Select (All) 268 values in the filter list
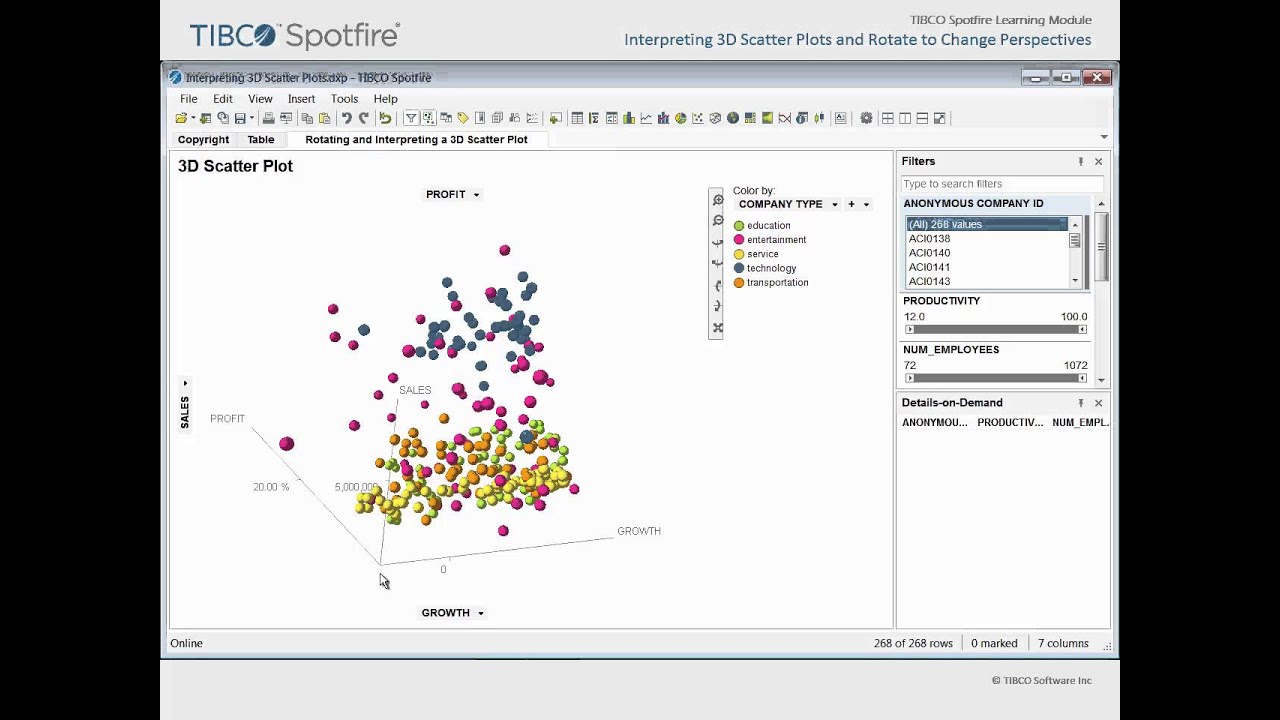The height and width of the screenshot is (720, 1280). (x=987, y=225)
